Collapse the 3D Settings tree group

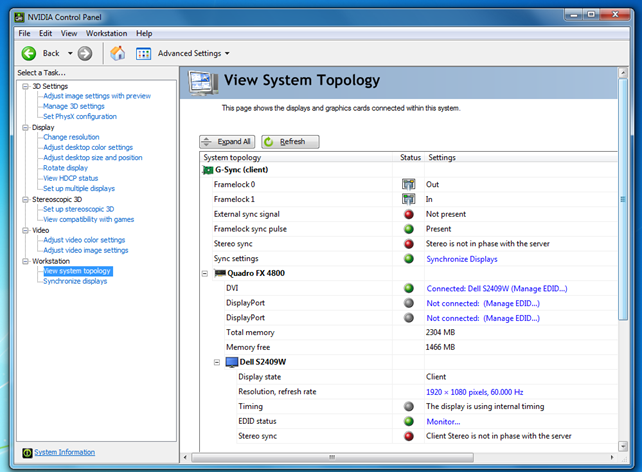(x=24, y=86)
